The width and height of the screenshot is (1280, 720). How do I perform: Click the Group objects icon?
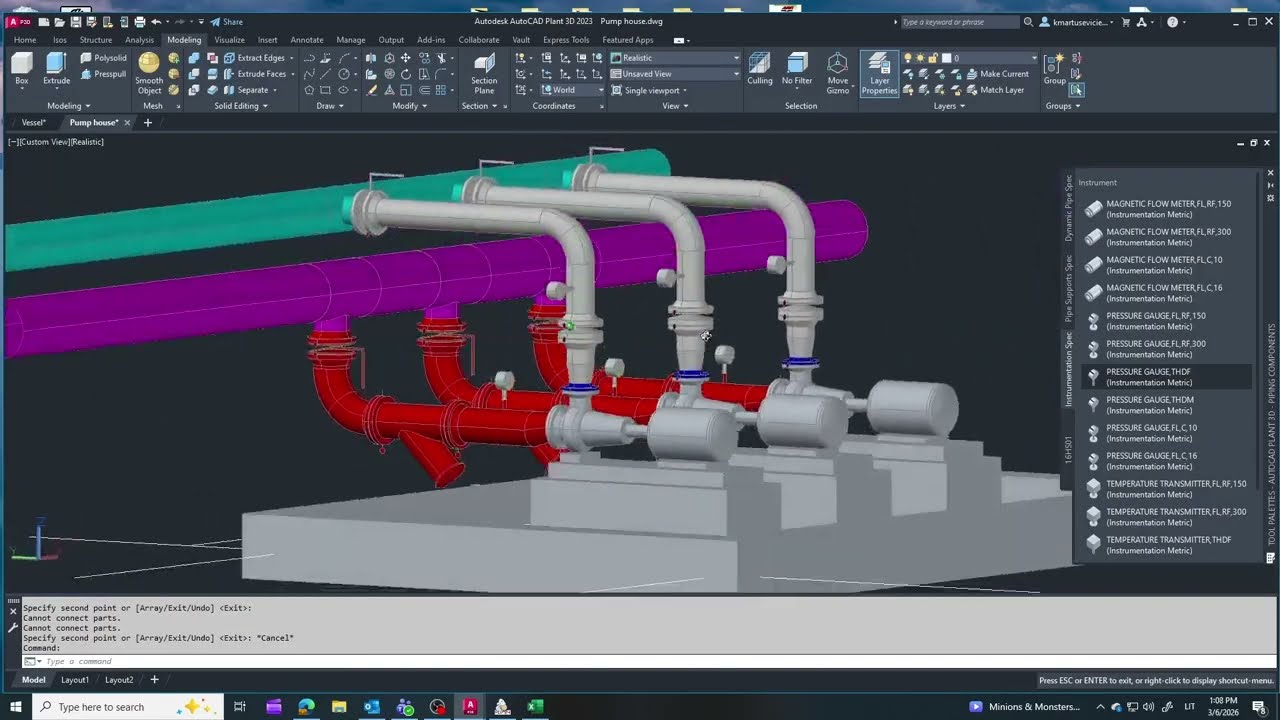1054,70
